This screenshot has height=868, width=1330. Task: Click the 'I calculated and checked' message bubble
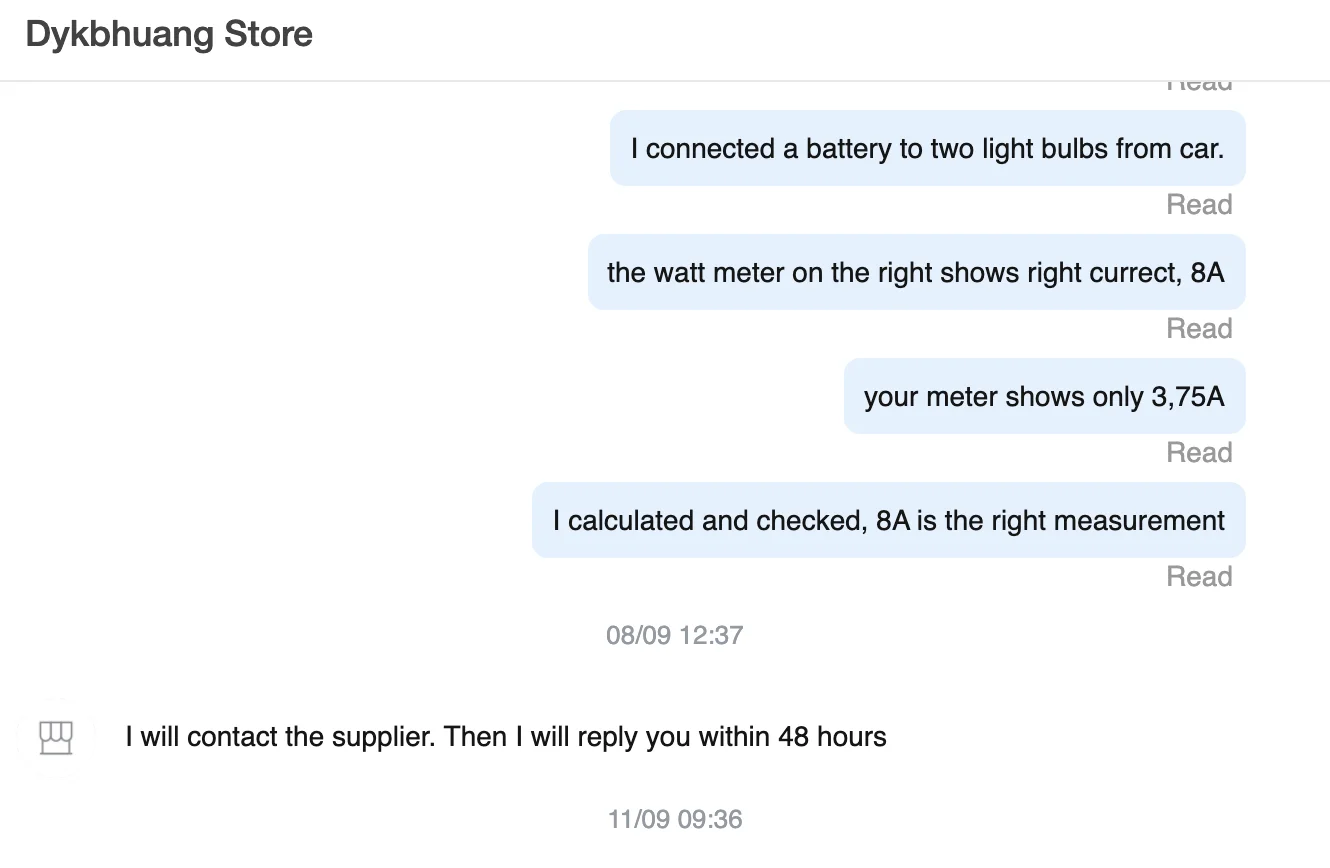point(888,521)
